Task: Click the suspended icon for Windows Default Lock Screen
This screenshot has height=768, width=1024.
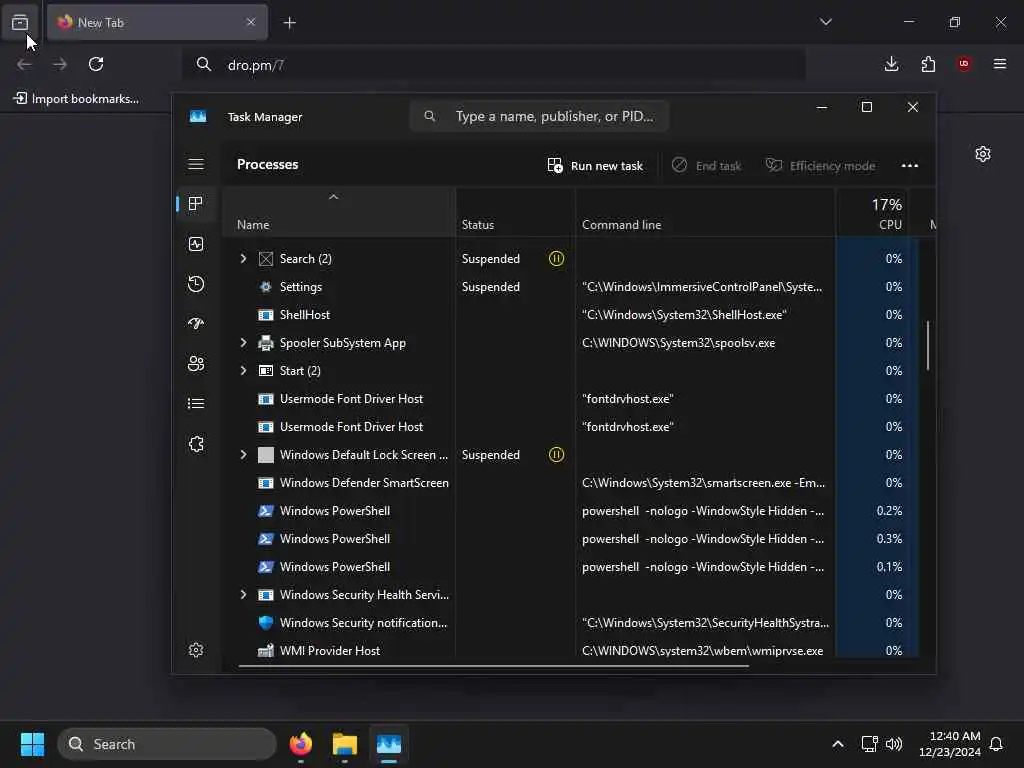Action: [x=556, y=455]
